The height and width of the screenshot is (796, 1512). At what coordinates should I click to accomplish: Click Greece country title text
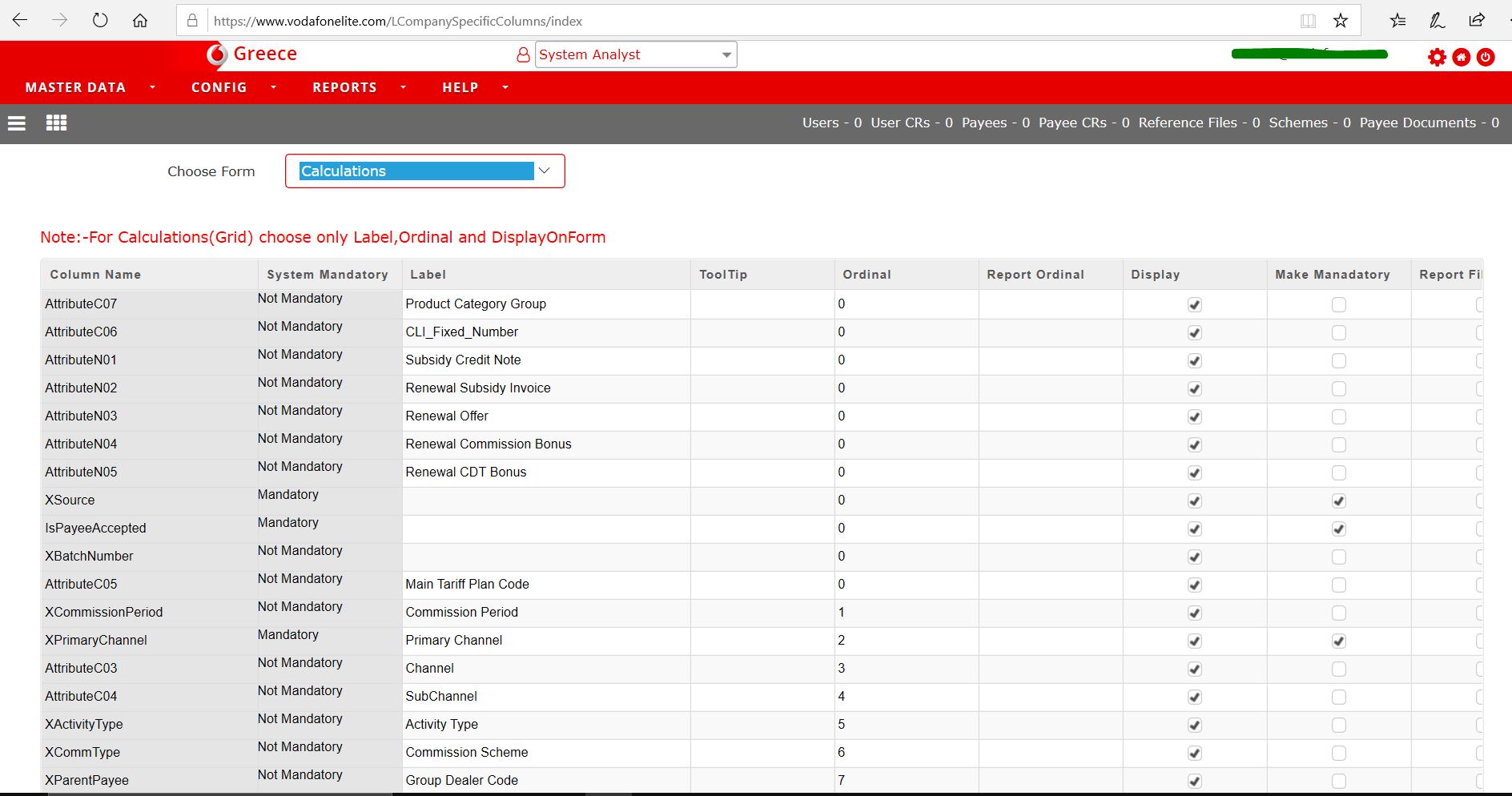[x=265, y=54]
